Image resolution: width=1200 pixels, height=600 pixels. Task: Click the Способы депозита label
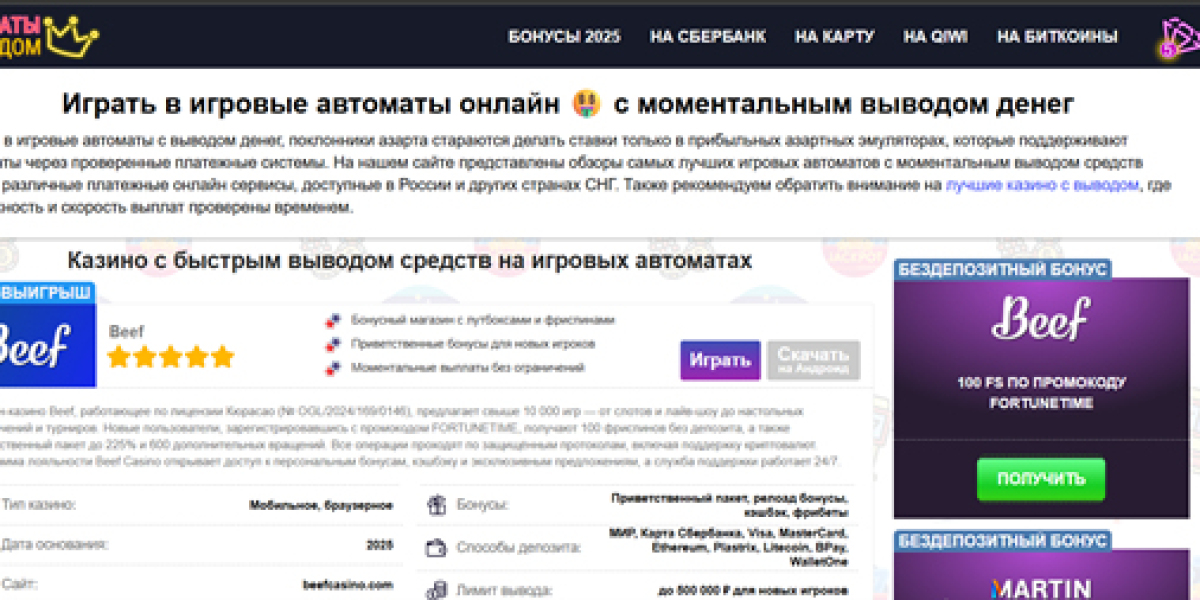(x=518, y=548)
